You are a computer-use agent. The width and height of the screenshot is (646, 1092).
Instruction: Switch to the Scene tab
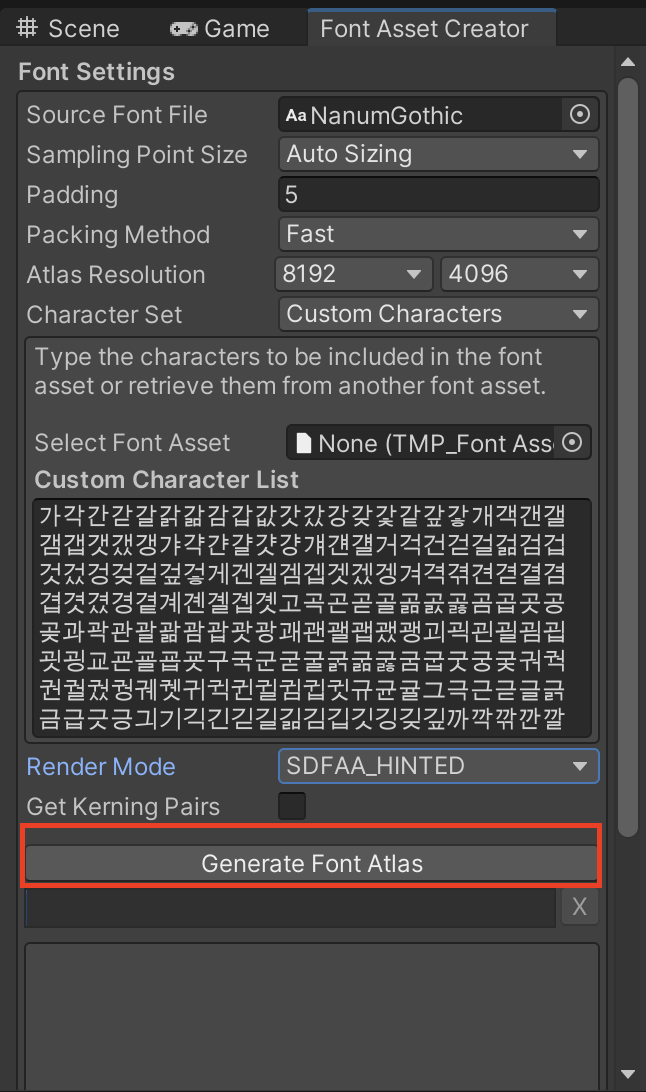68,29
